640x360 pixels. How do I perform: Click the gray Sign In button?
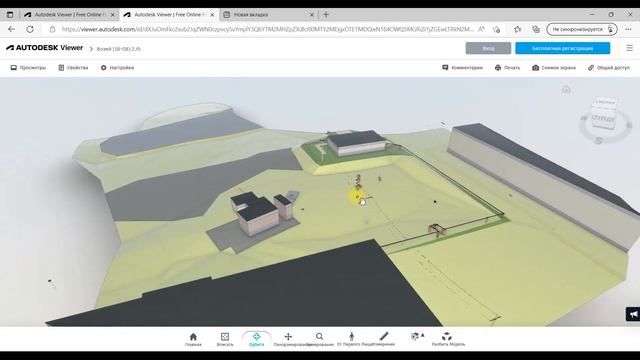point(488,48)
